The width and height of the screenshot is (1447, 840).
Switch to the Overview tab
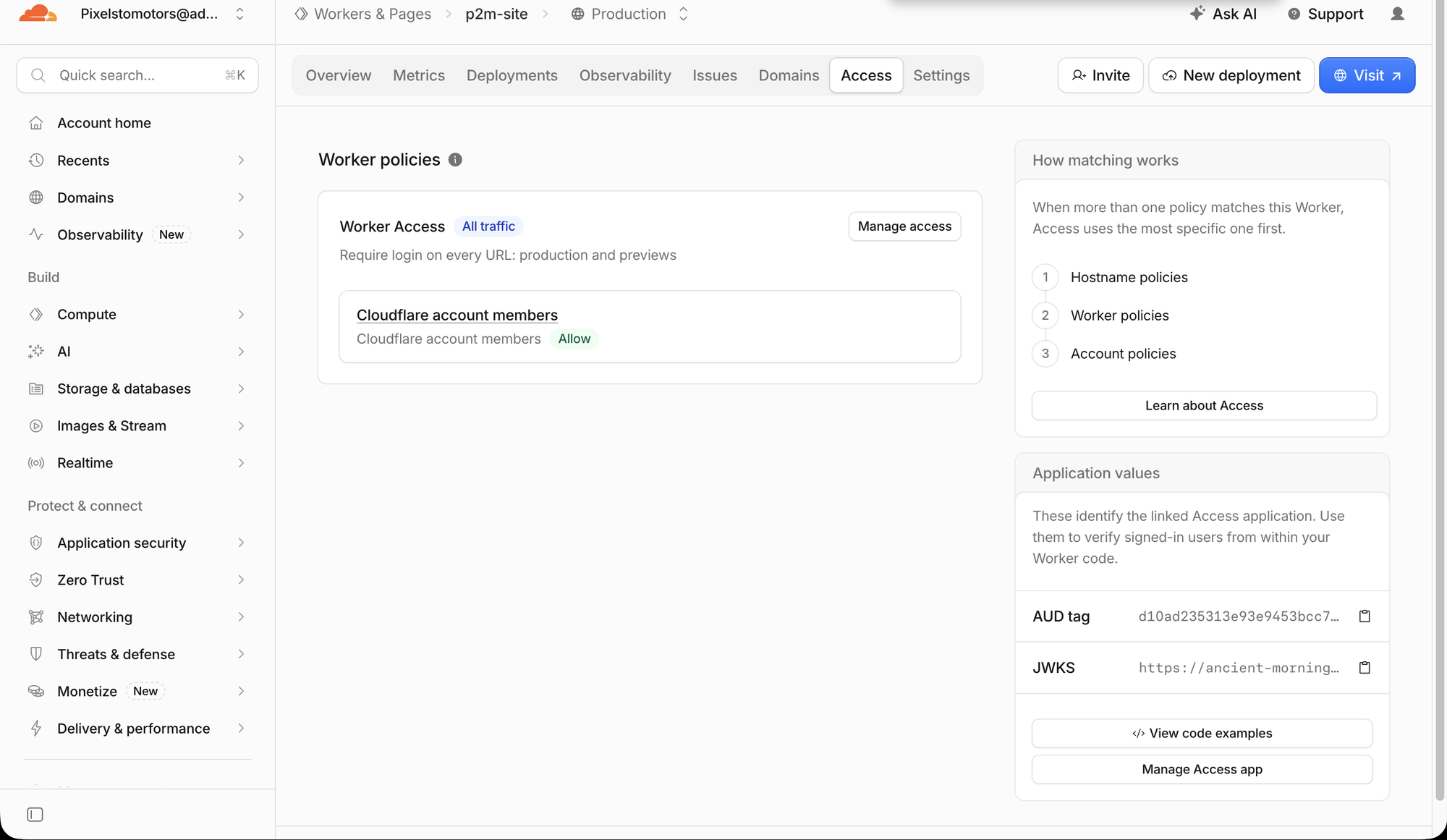point(339,75)
